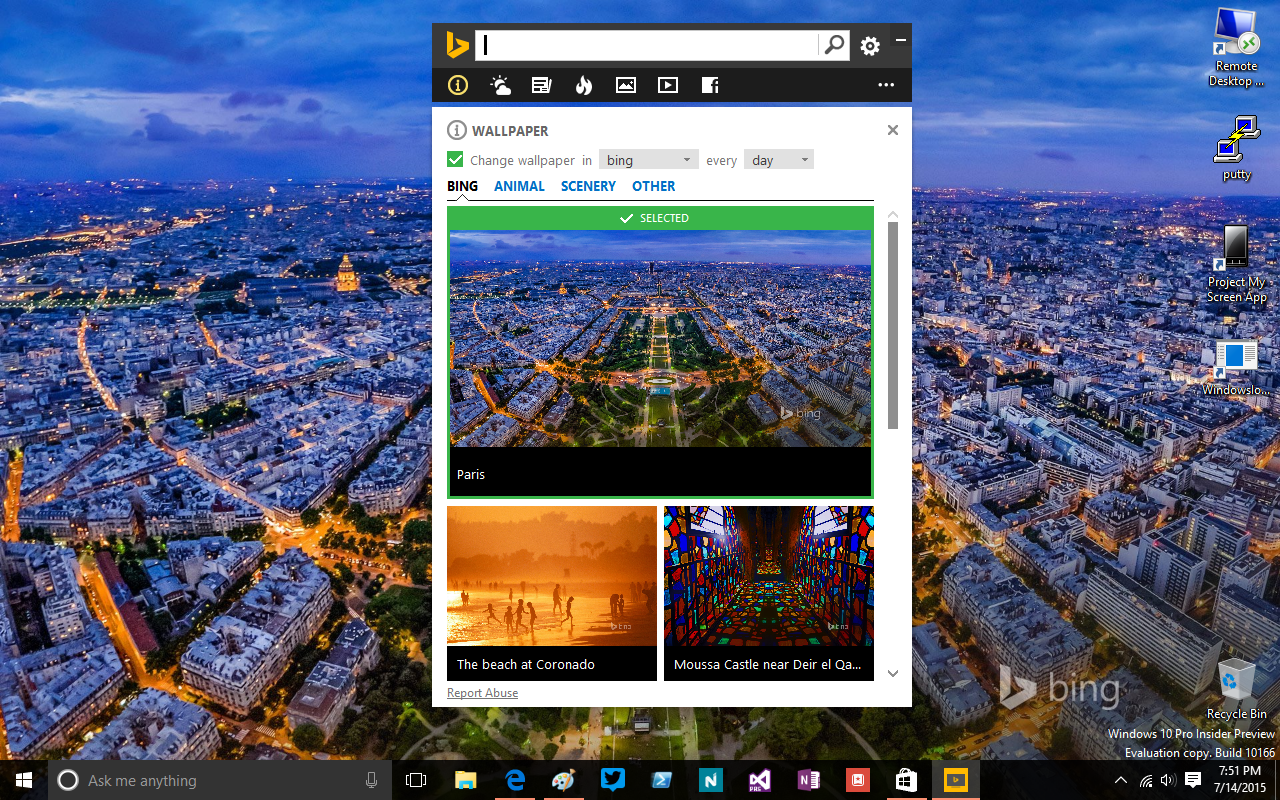
Task: Click the wallpaper list scroll up arrow
Action: point(893,214)
